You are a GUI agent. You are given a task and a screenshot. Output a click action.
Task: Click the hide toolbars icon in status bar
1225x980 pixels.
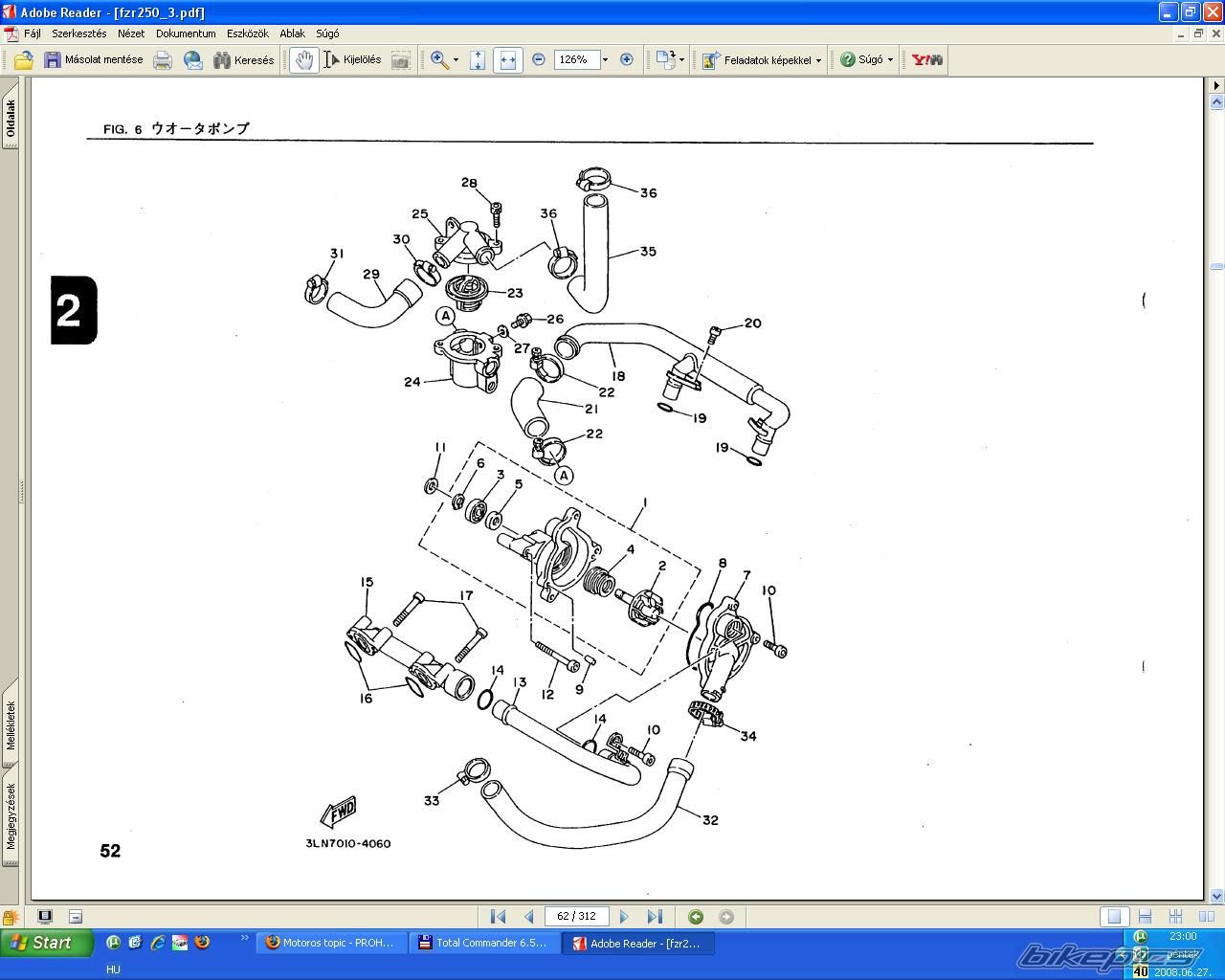(76, 917)
